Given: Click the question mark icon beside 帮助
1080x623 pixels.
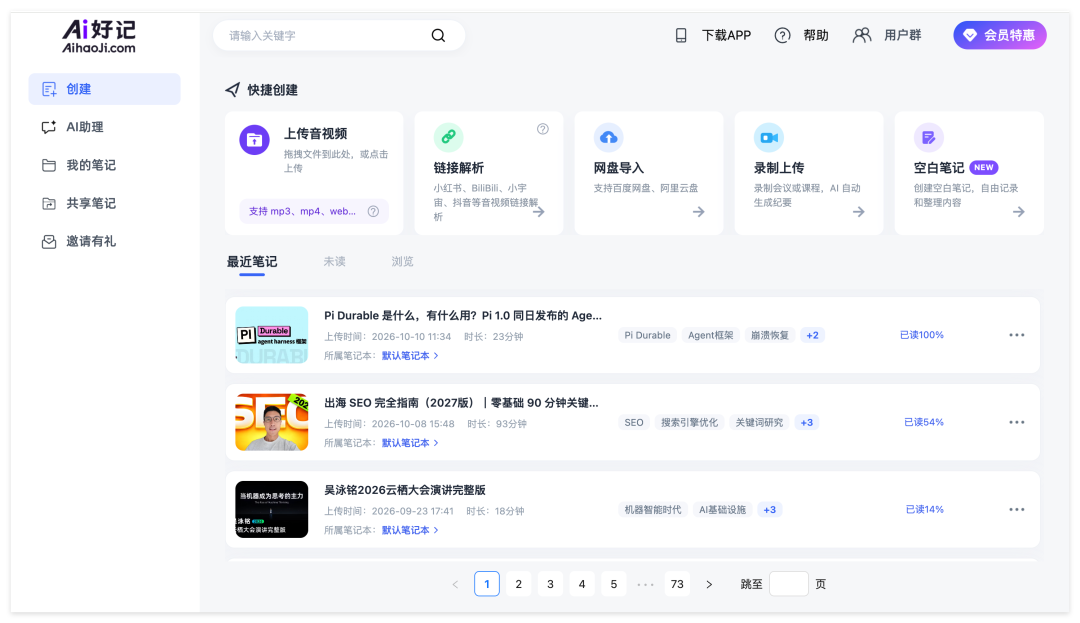Looking at the screenshot, I should click(x=782, y=35).
